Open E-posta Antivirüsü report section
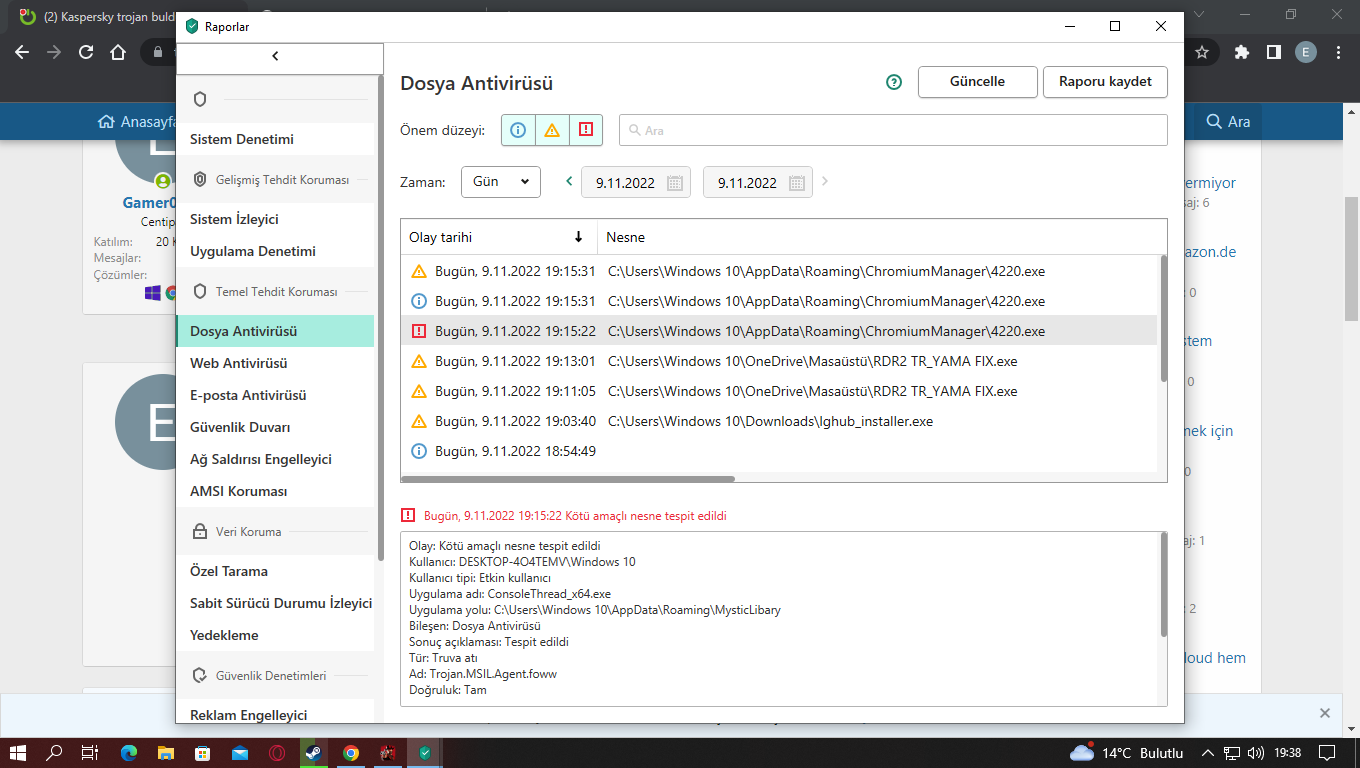 point(275,395)
